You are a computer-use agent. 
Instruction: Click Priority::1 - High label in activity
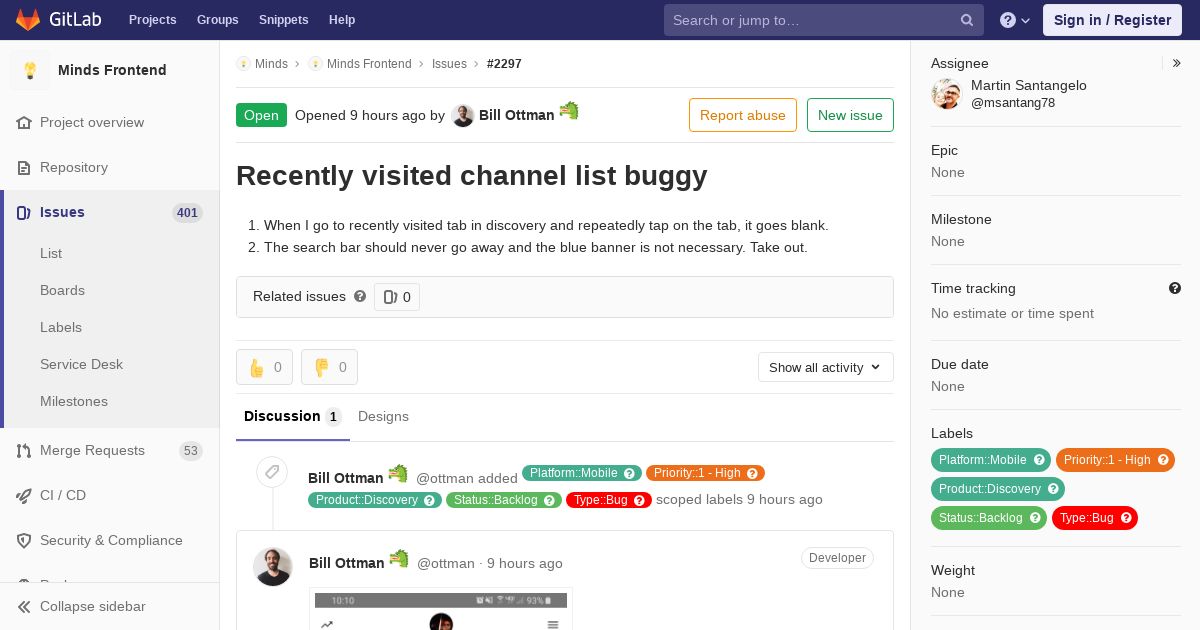click(x=705, y=473)
